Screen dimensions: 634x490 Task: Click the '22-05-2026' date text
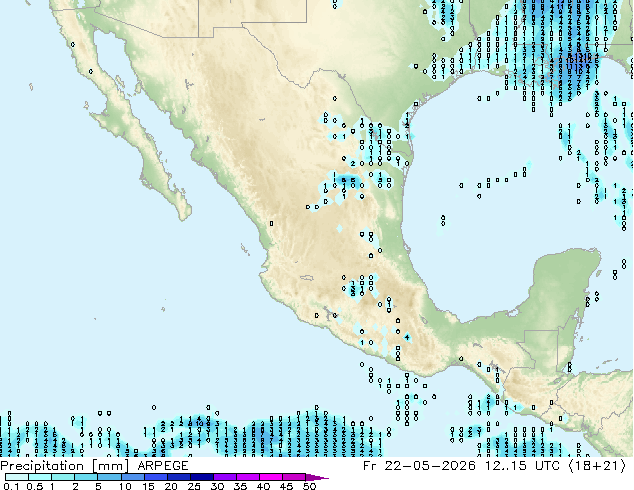pyautogui.click(x=430, y=466)
